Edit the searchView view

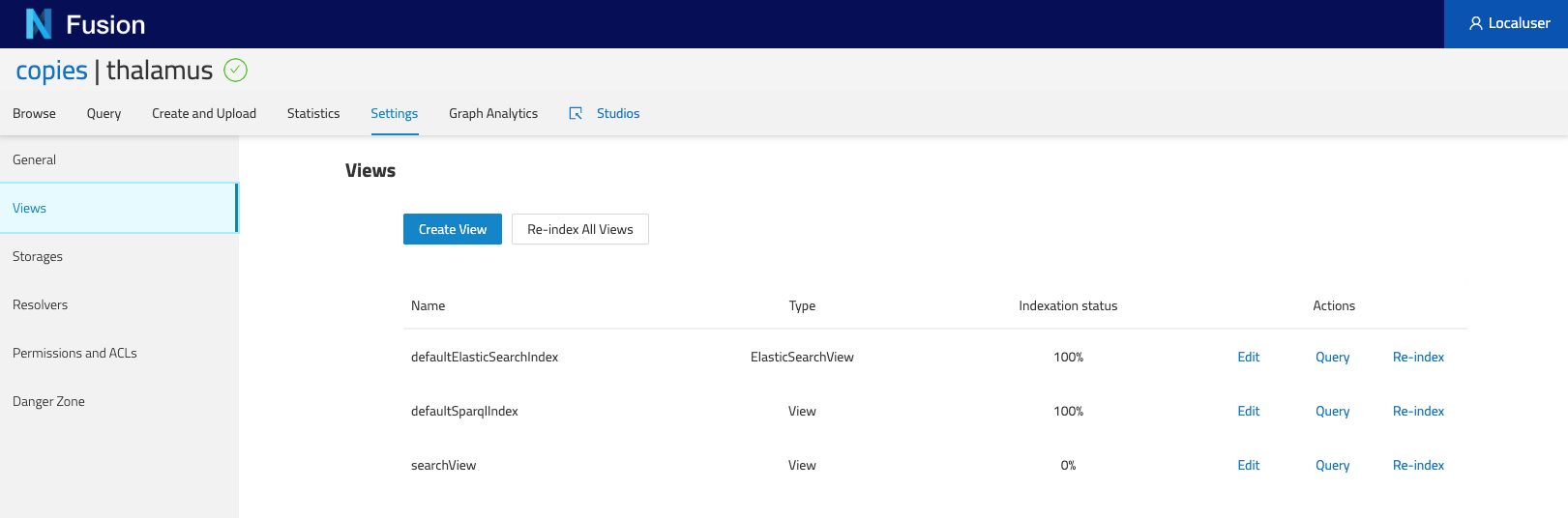(1249, 465)
